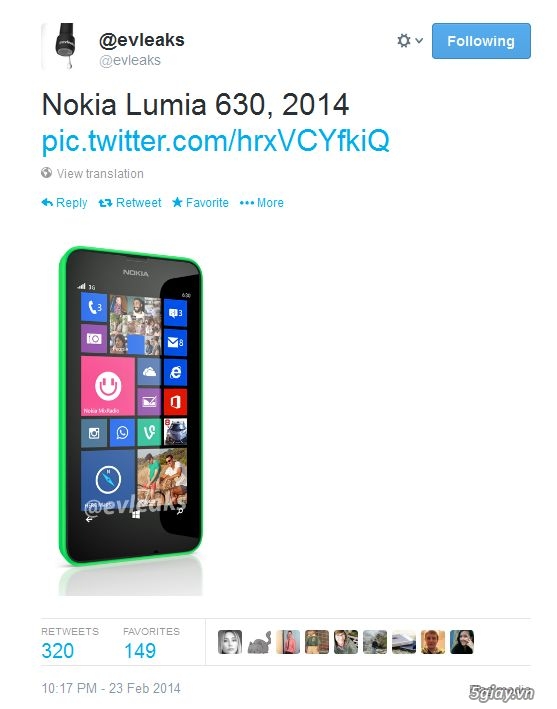557x709 pixels.
Task: Click the 5giay.vn watermark logo
Action: pos(501,693)
